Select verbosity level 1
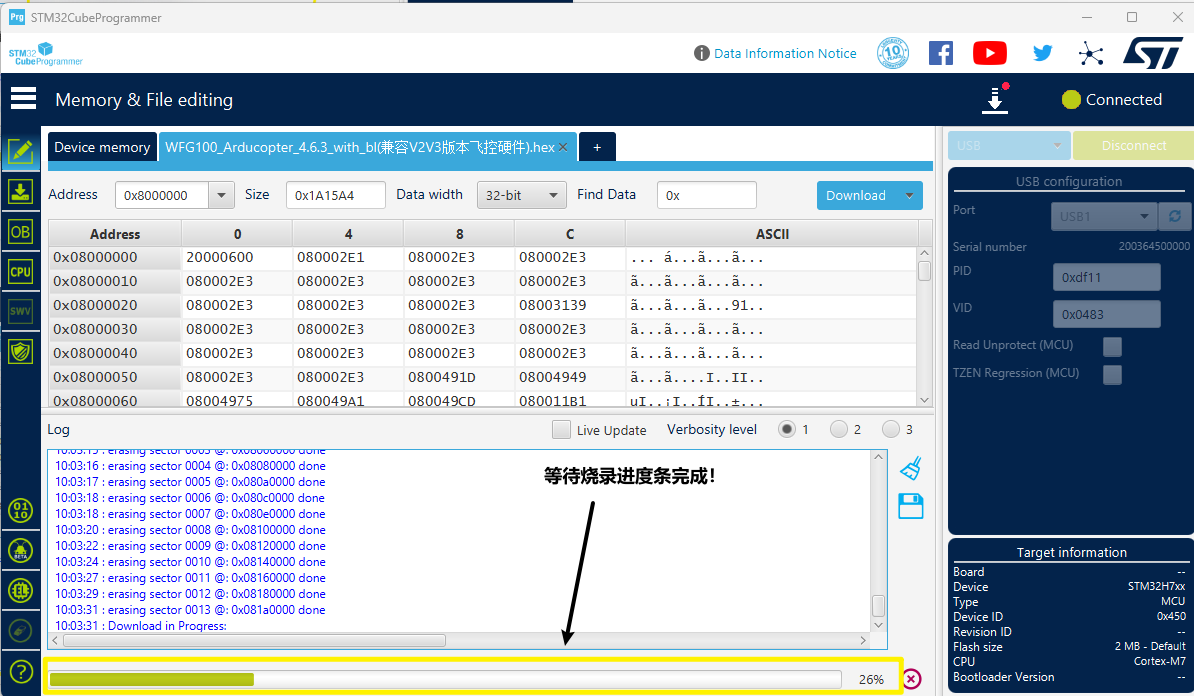Screen dimensions: 1194x696 787,429
